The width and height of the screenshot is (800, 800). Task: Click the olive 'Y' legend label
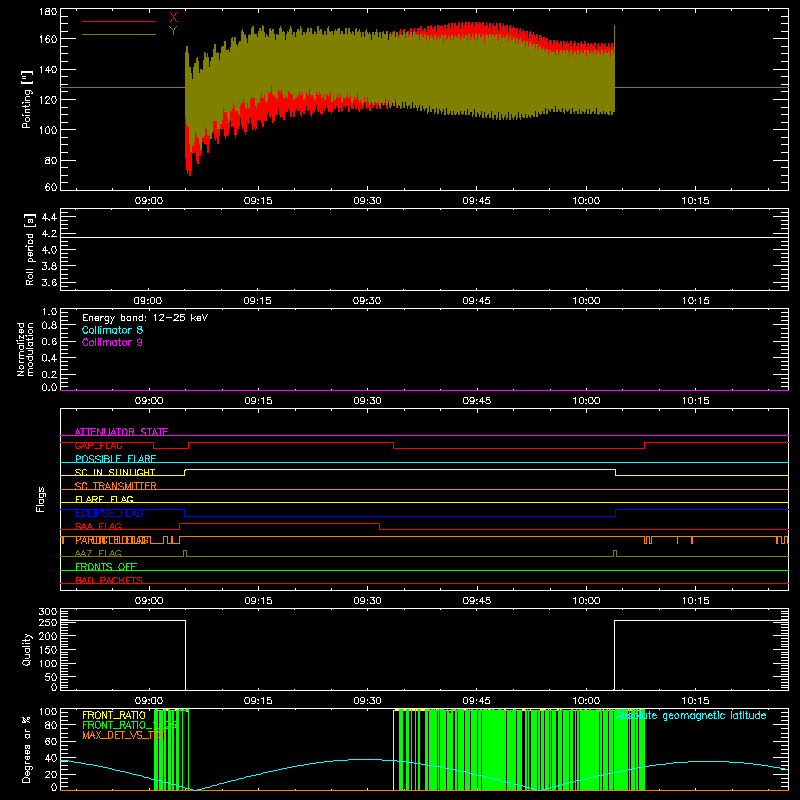(173, 31)
